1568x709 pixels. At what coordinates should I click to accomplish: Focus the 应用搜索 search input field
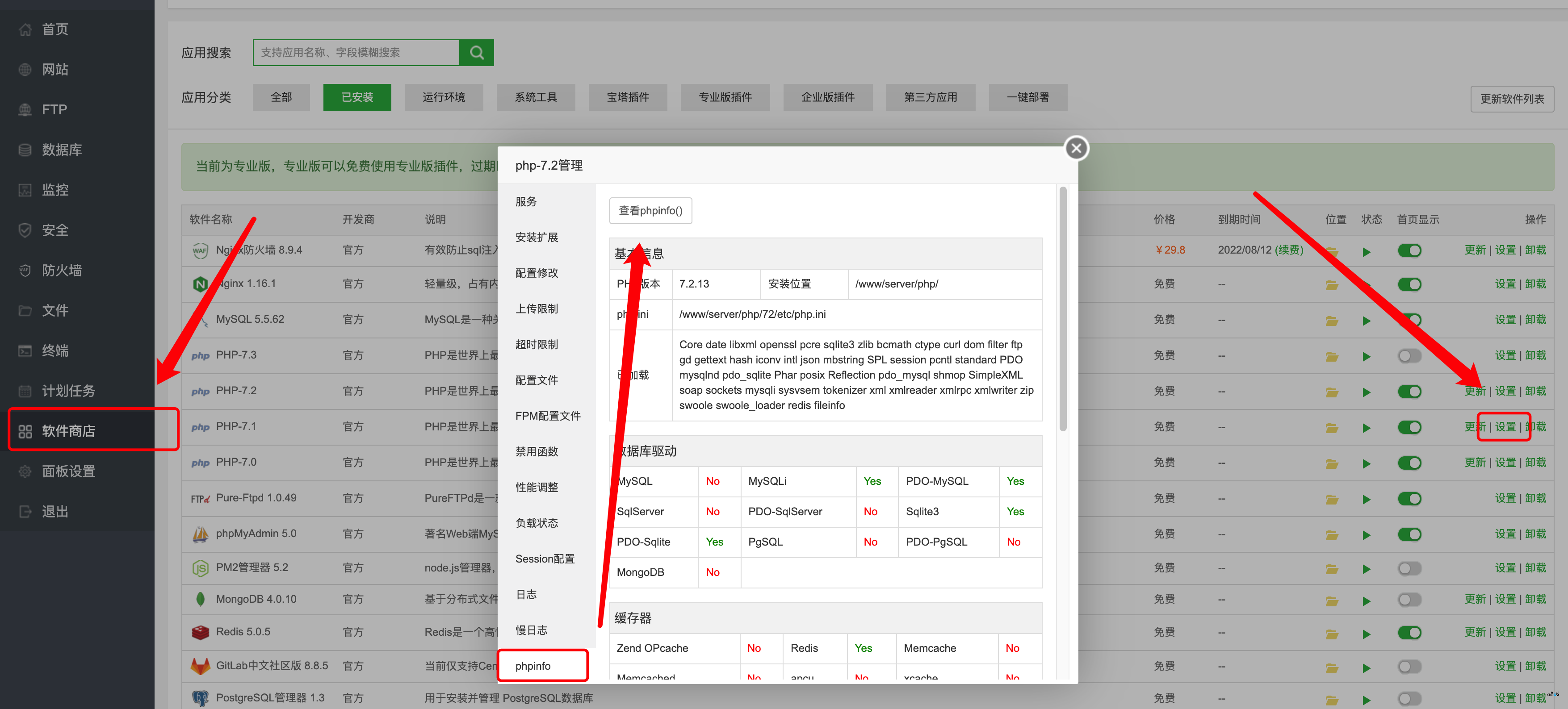coord(356,53)
